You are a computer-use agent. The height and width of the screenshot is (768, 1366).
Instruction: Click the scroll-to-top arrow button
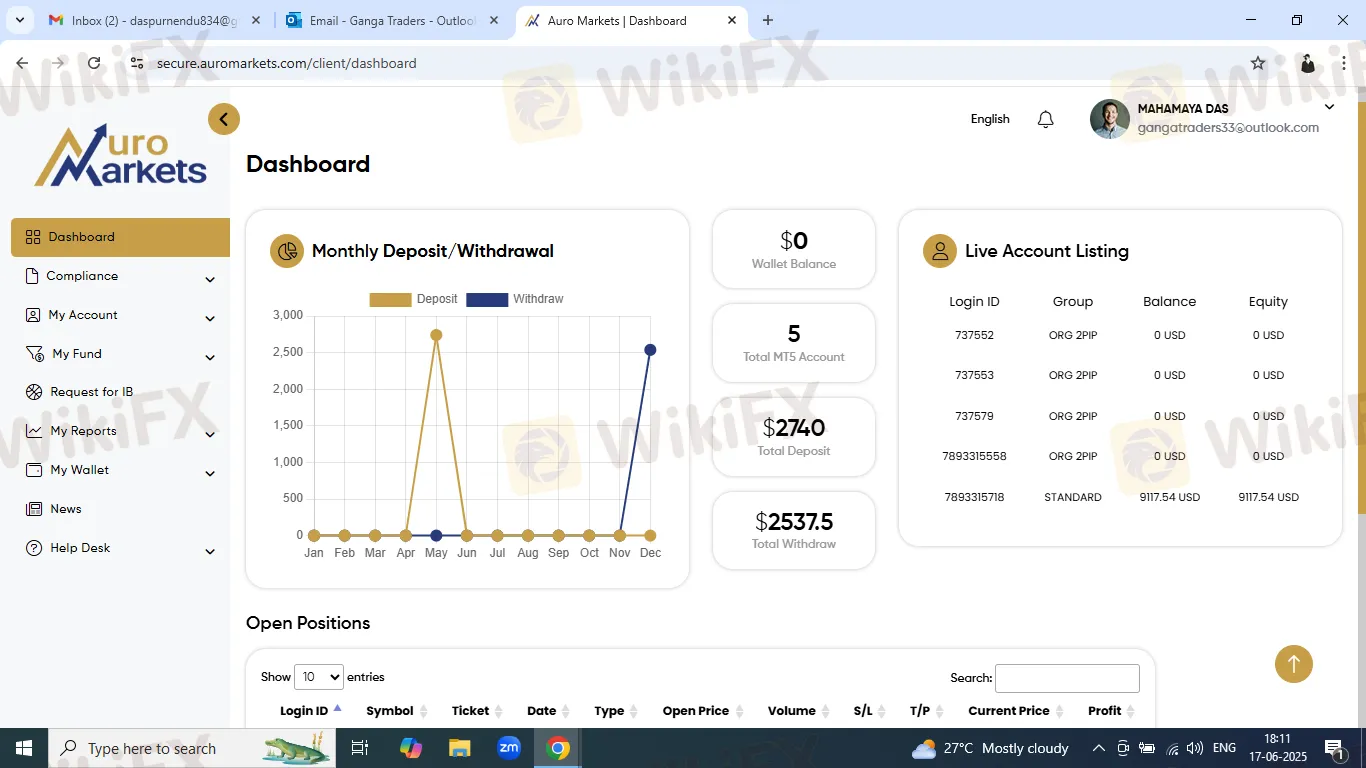coord(1293,664)
